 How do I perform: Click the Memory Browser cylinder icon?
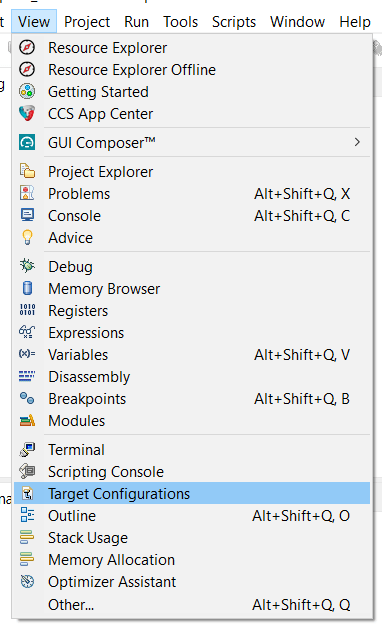tap(27, 288)
